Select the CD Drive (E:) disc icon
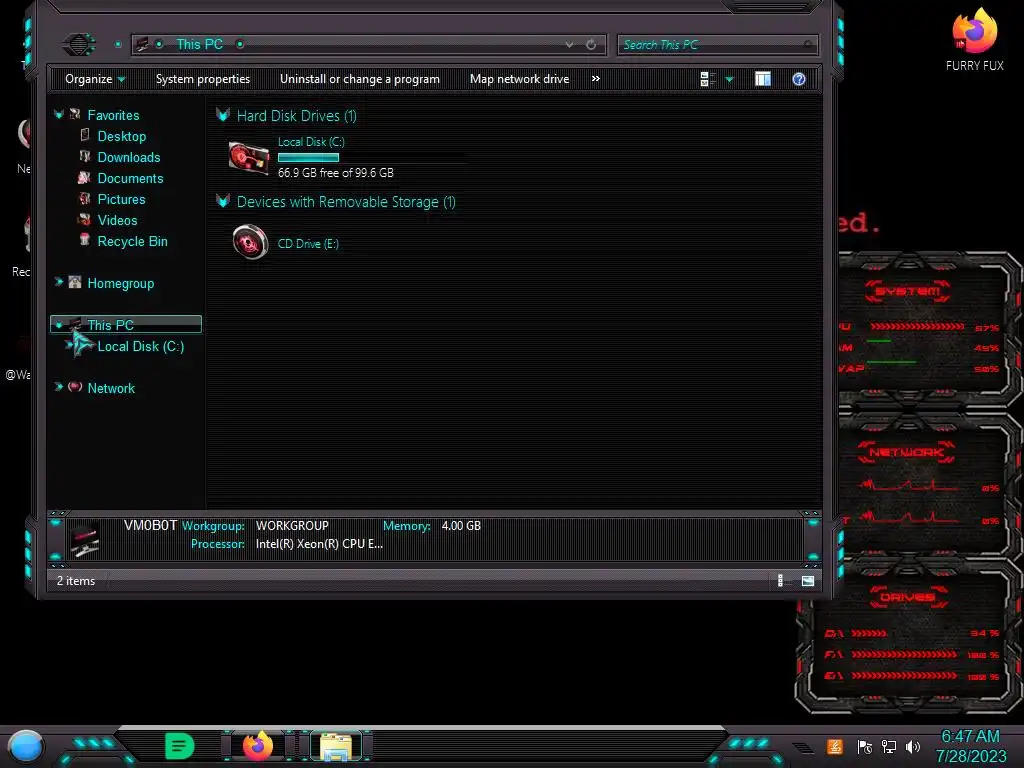Viewport: 1024px width, 768px height. [250, 242]
